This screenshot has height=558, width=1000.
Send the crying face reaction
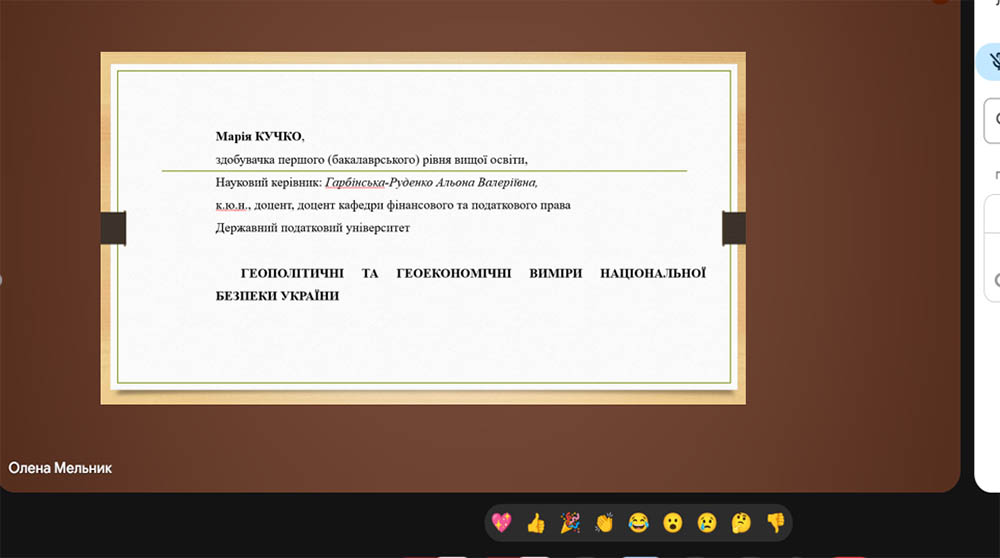(707, 522)
